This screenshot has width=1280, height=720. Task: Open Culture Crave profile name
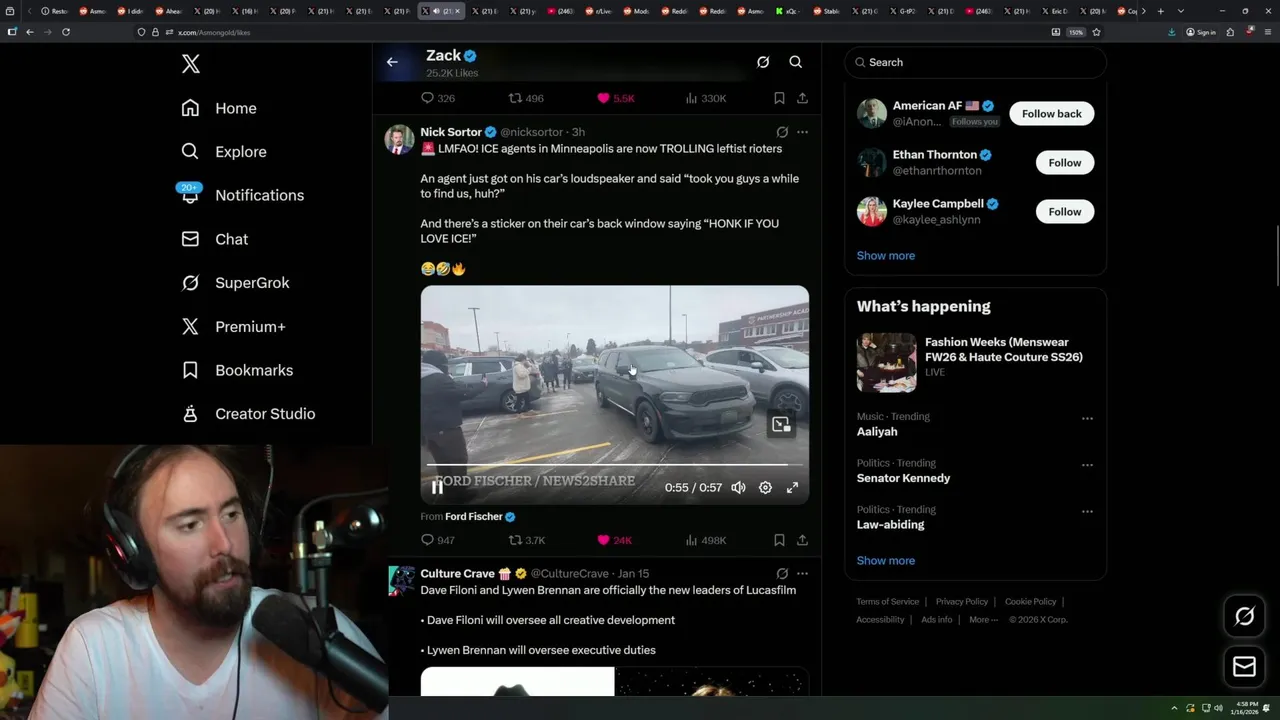pyautogui.click(x=458, y=574)
